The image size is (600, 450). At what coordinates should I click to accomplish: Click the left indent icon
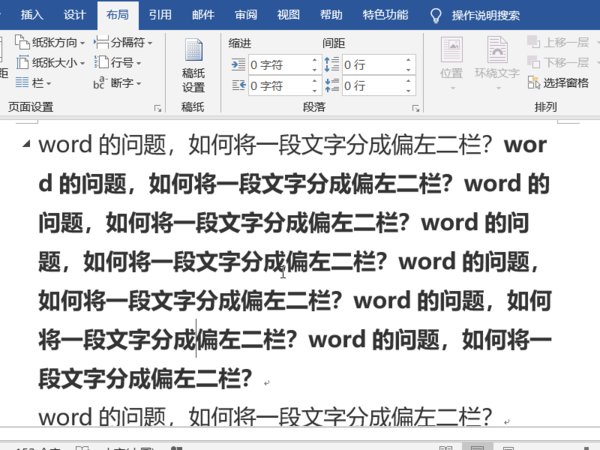click(238, 65)
